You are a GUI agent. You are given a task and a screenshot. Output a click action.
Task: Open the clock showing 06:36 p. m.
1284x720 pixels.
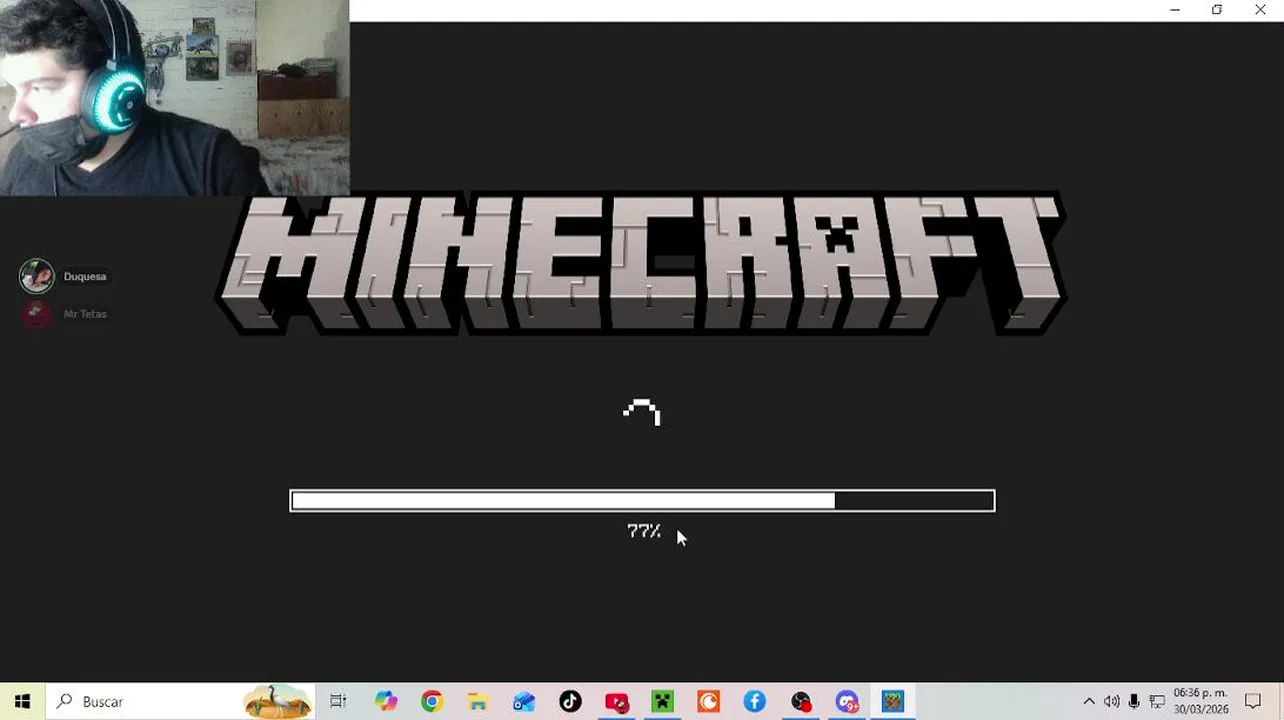point(1201,701)
